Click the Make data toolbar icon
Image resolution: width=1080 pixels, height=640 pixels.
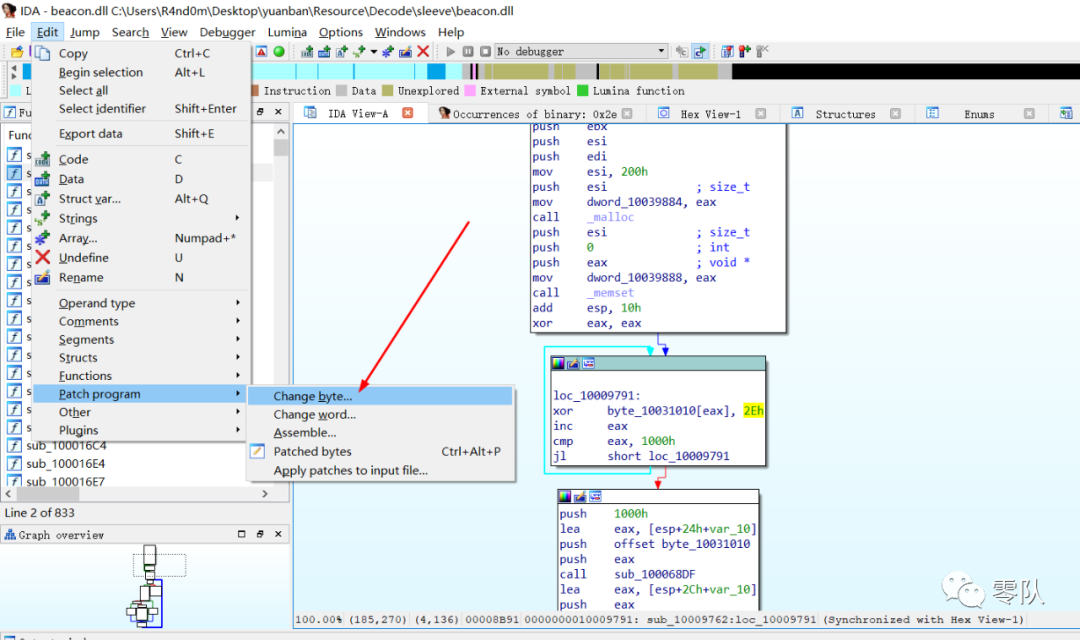[324, 52]
